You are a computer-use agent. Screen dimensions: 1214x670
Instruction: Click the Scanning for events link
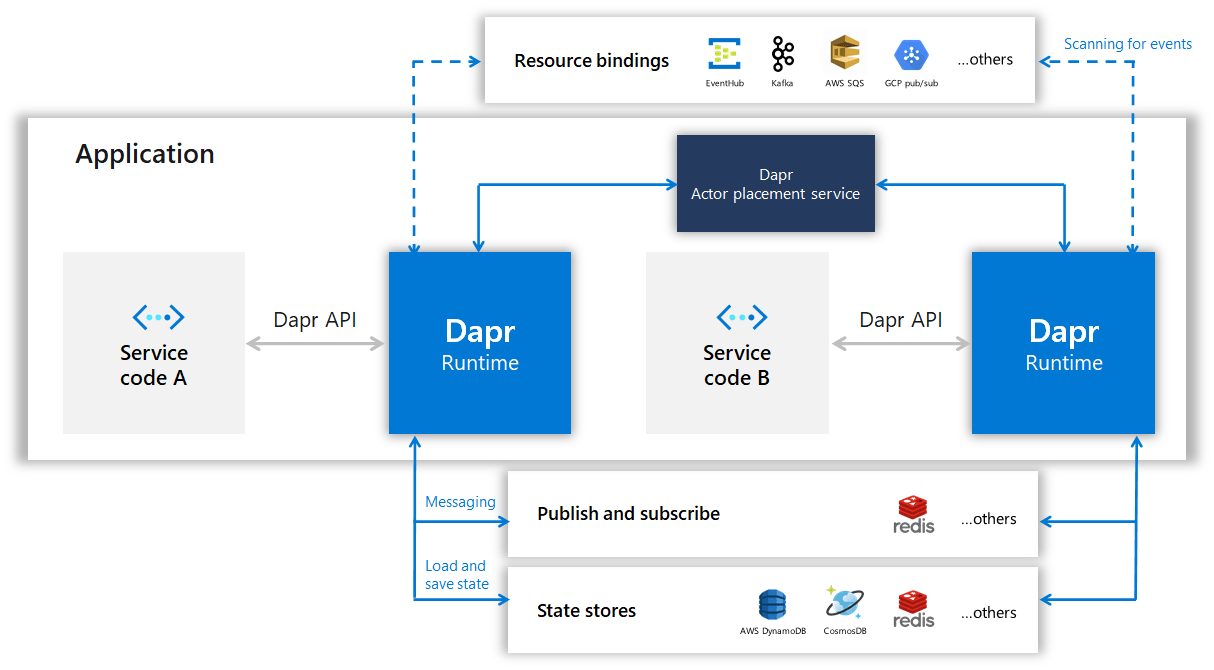(1128, 44)
